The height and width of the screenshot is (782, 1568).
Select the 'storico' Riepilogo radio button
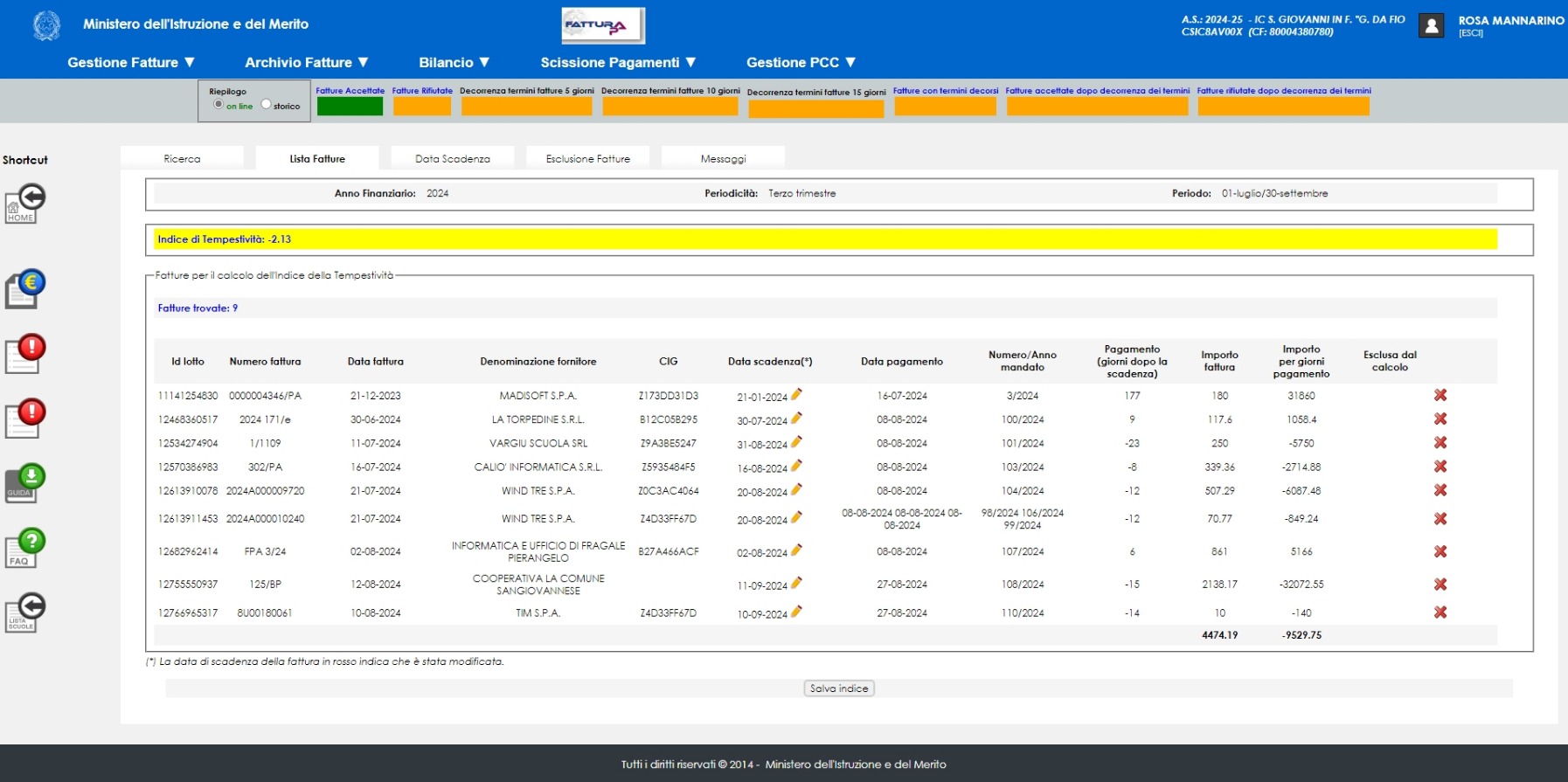[x=267, y=105]
